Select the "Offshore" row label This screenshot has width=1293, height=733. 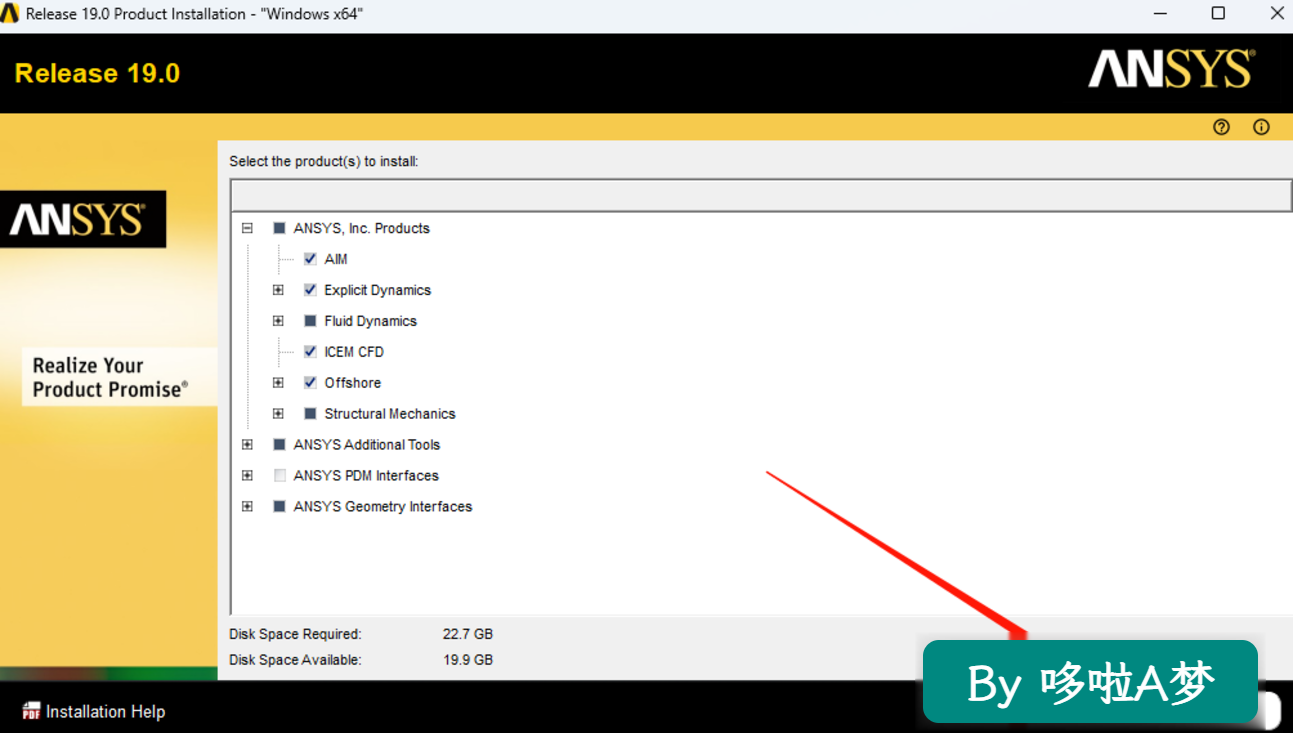[x=353, y=383]
